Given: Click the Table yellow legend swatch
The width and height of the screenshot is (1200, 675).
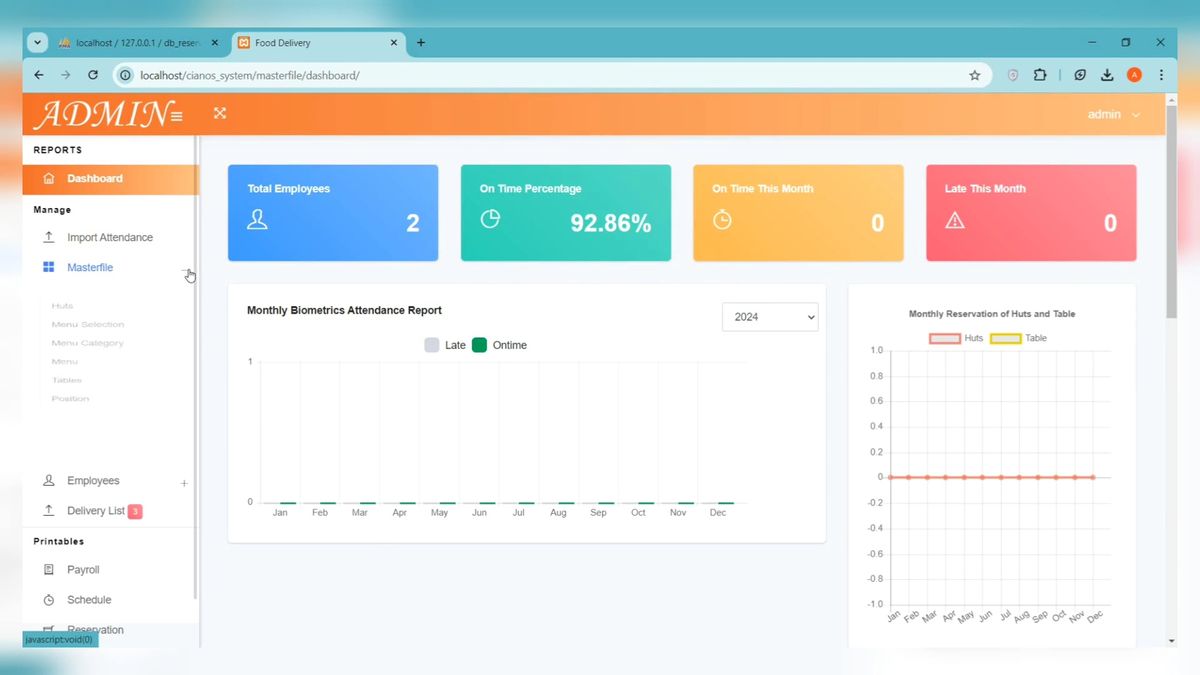Looking at the screenshot, I should (x=1005, y=339).
